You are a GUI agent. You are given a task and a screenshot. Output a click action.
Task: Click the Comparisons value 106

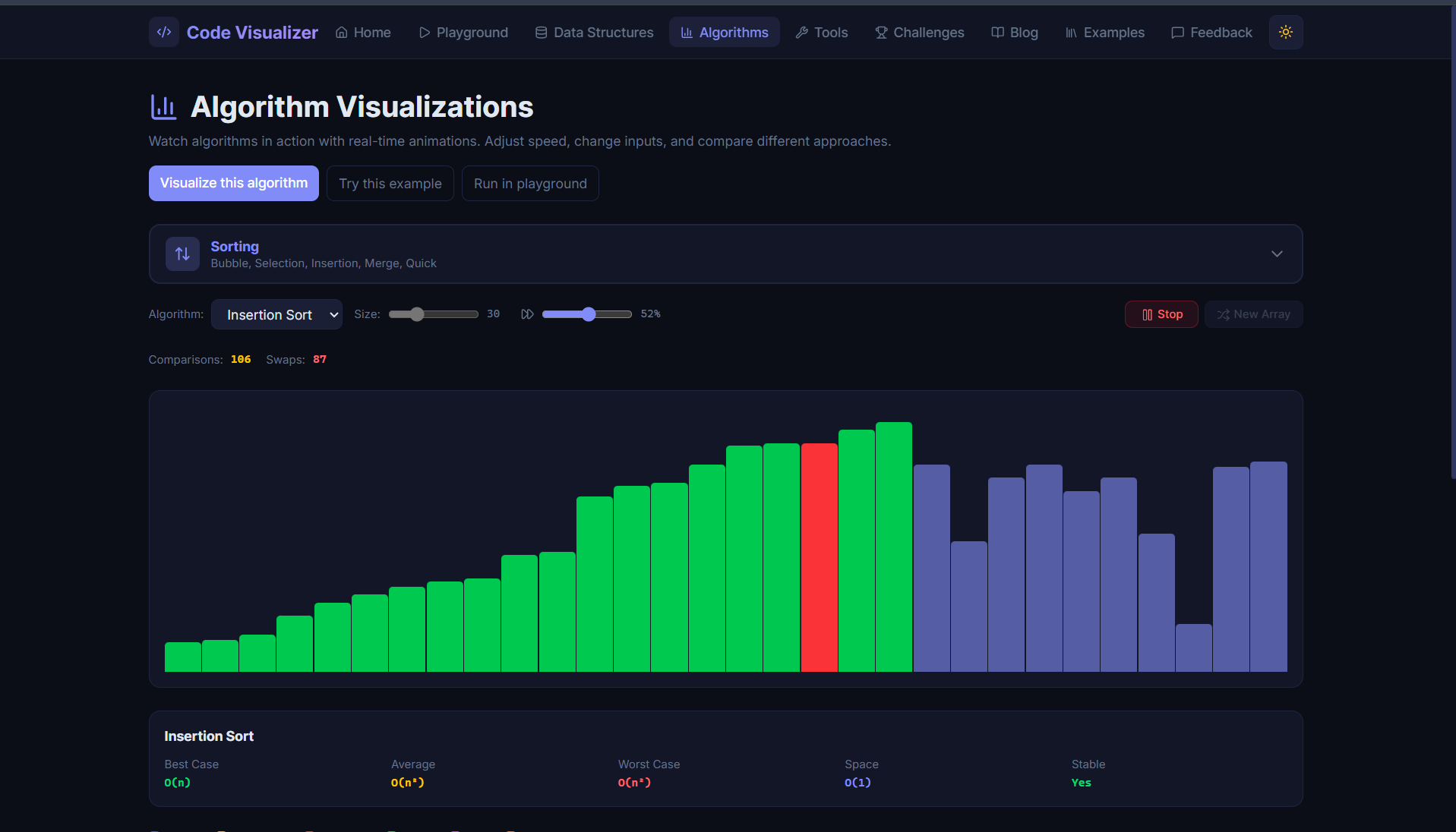[x=241, y=359]
